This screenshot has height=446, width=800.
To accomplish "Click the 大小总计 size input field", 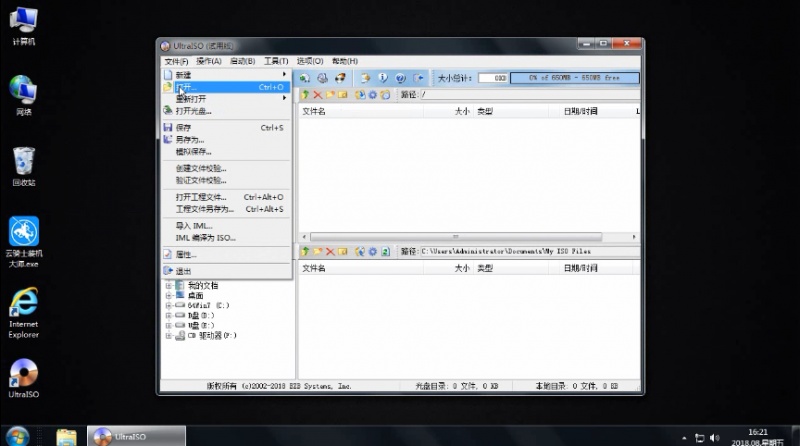I will 493,78.
